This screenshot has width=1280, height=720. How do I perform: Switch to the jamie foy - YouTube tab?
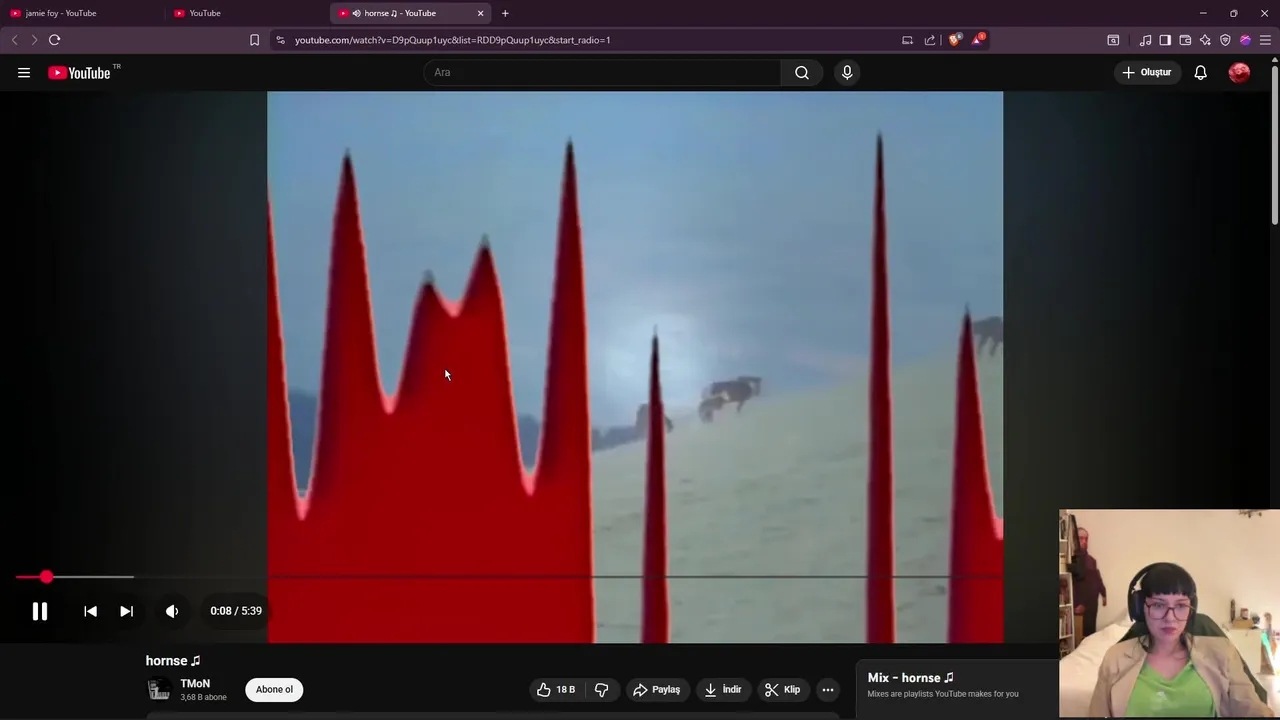pos(82,13)
